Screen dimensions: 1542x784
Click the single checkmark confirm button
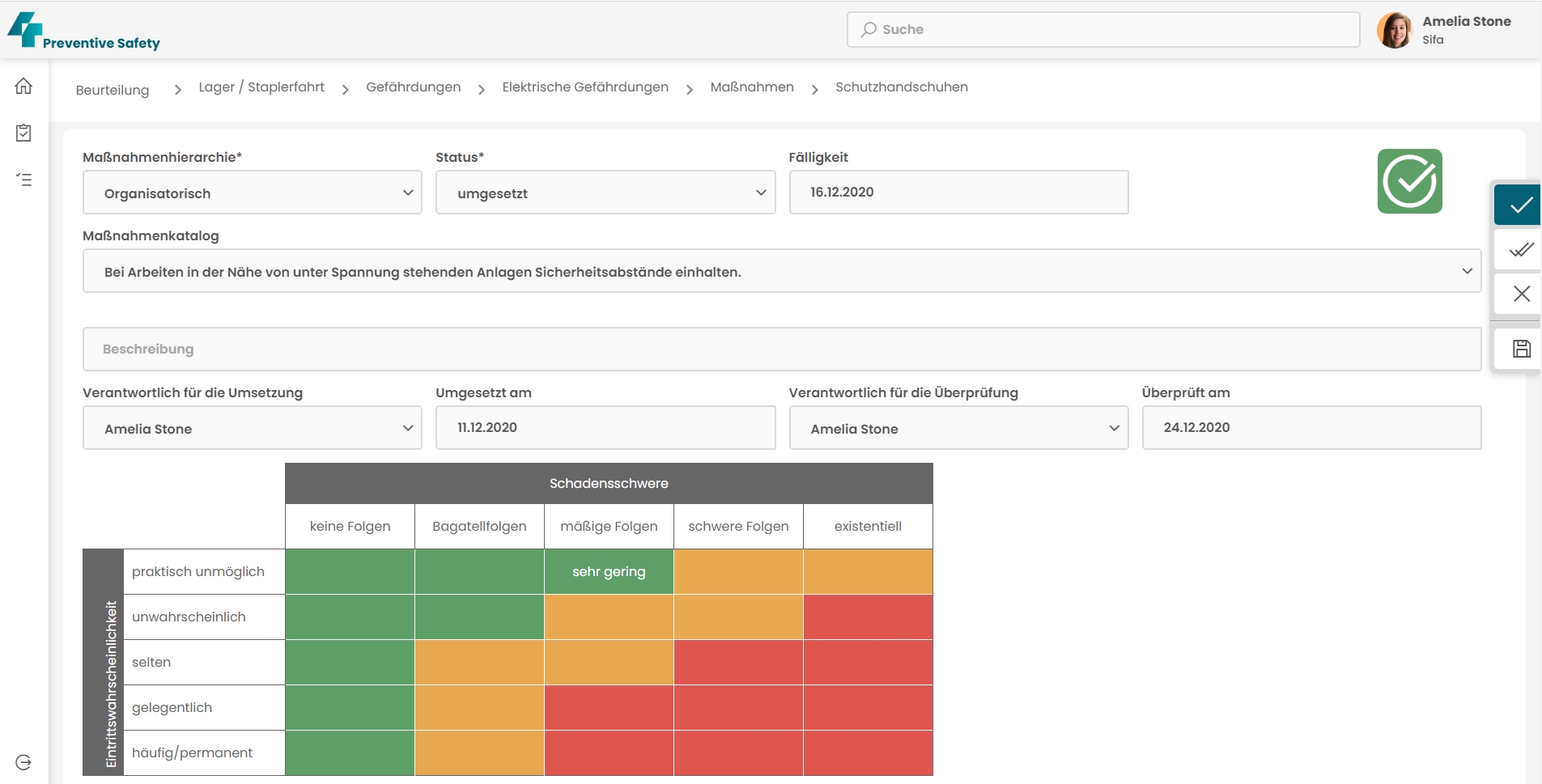pyautogui.click(x=1520, y=205)
